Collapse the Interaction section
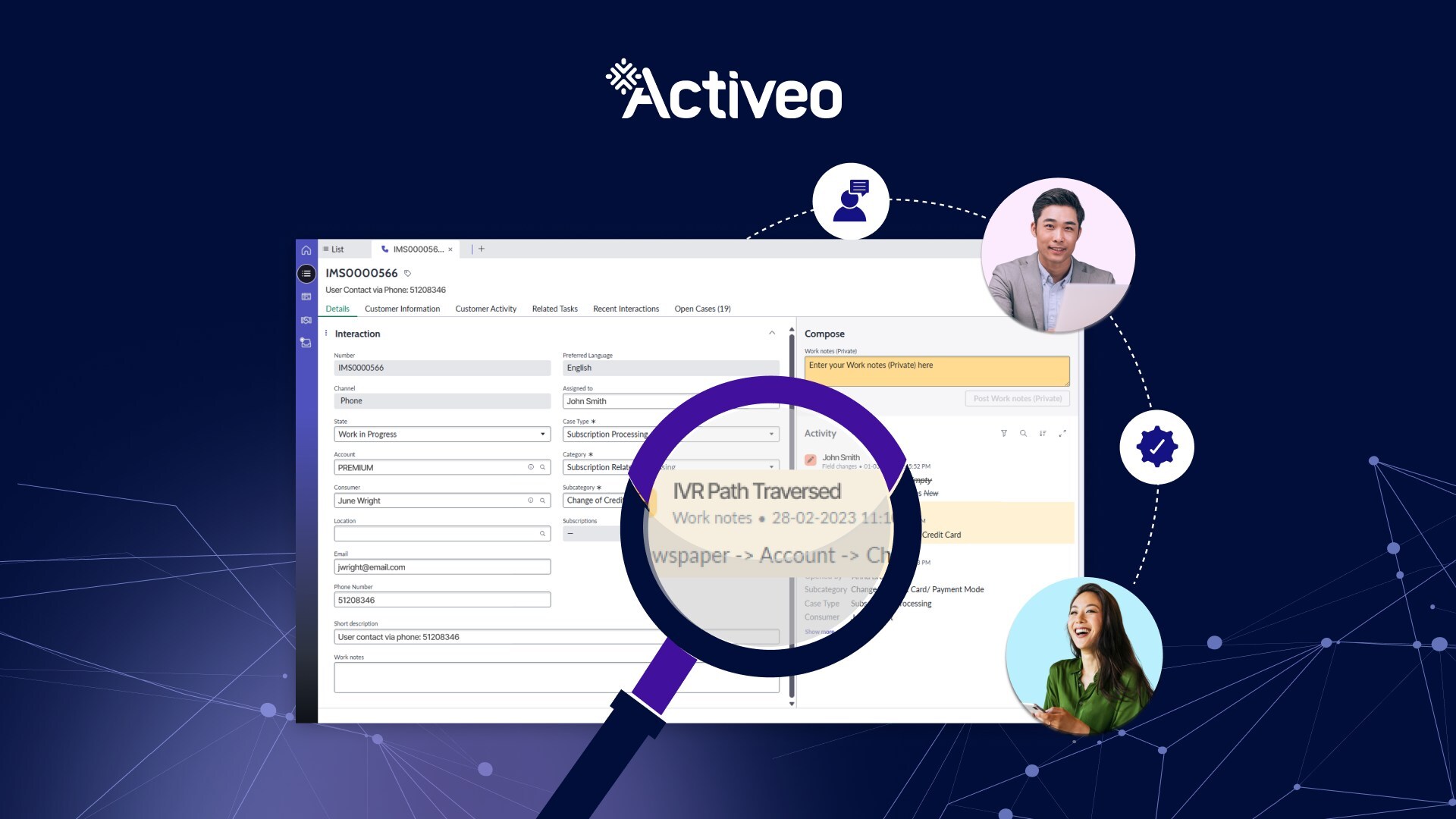 [772, 333]
